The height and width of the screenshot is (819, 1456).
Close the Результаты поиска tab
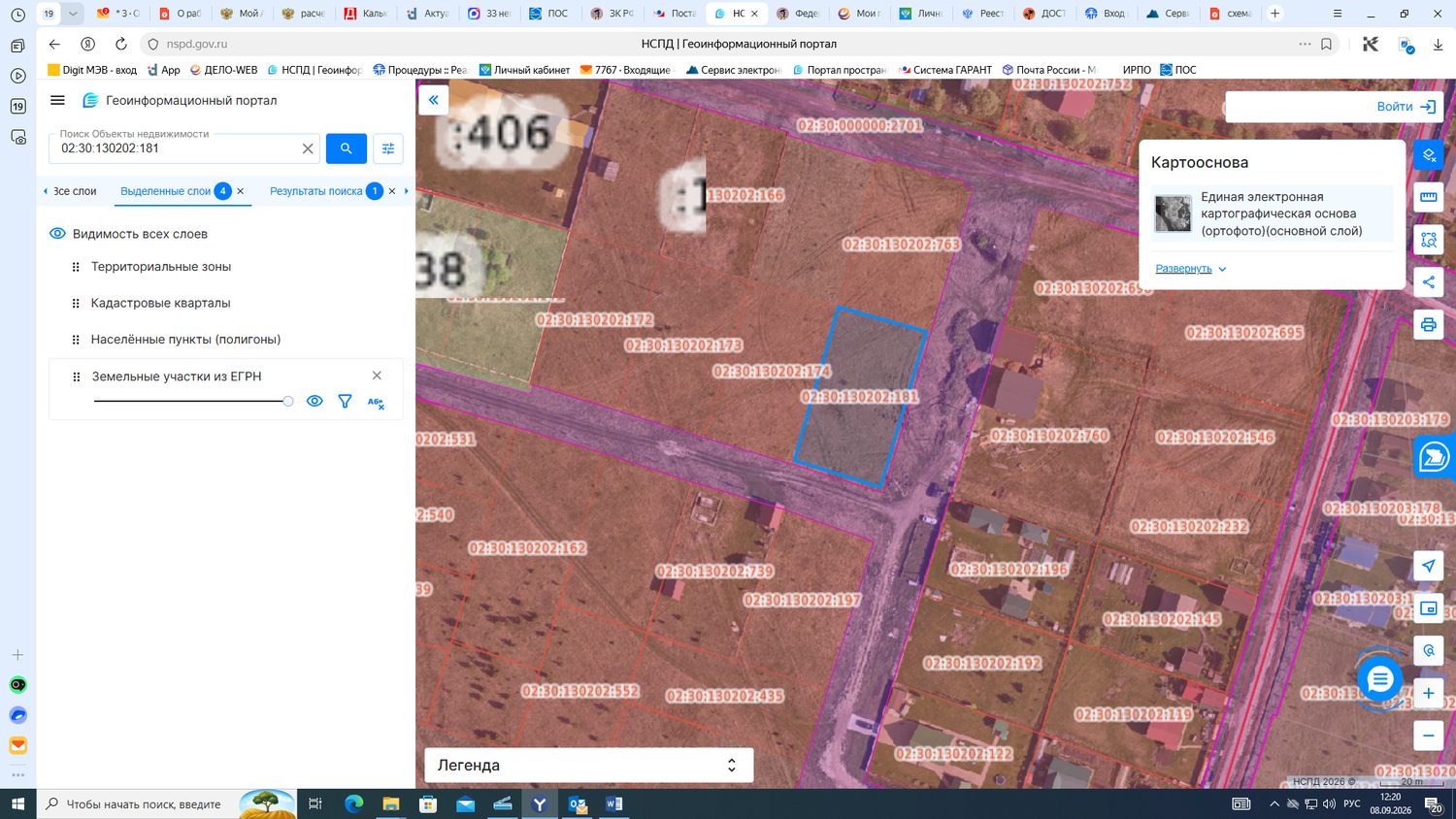[392, 191]
